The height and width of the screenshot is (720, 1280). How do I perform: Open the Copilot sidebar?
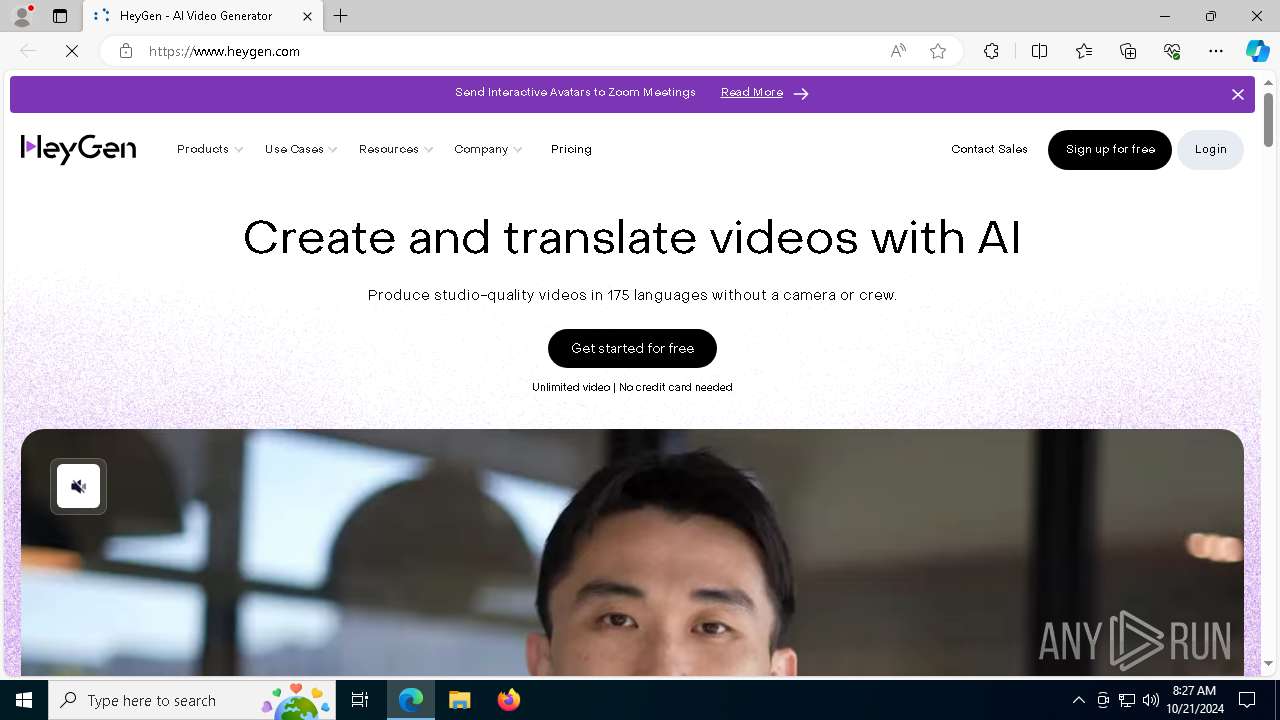(1257, 51)
